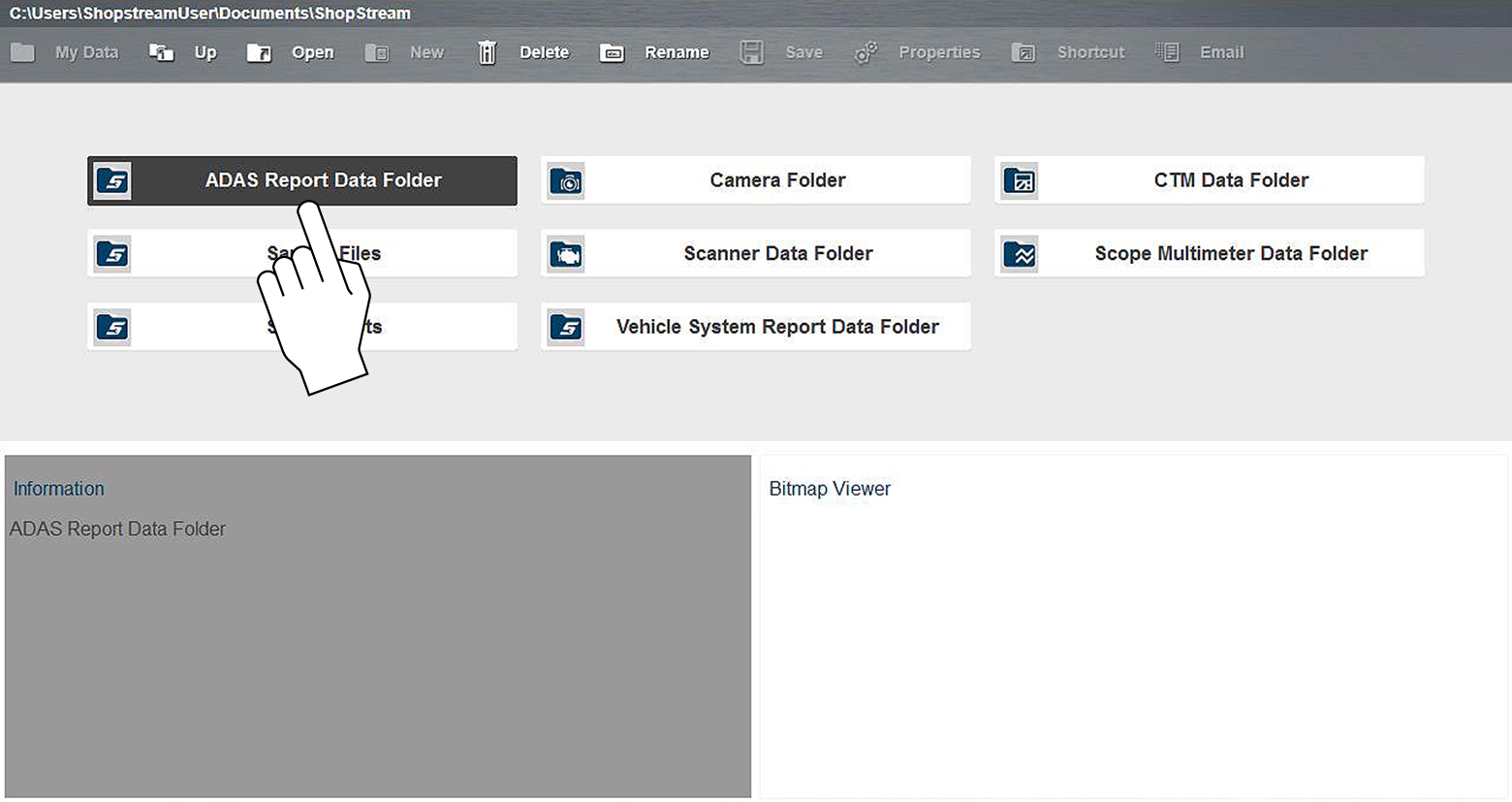Viewport: 1512px width, 802px height.
Task: Click the Bitmap Viewer panel
Action: tap(1132, 630)
